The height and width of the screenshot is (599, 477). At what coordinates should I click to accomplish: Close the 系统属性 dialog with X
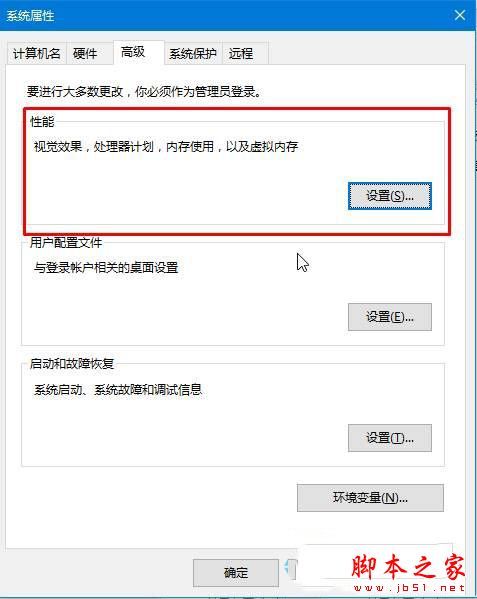[459, 15]
